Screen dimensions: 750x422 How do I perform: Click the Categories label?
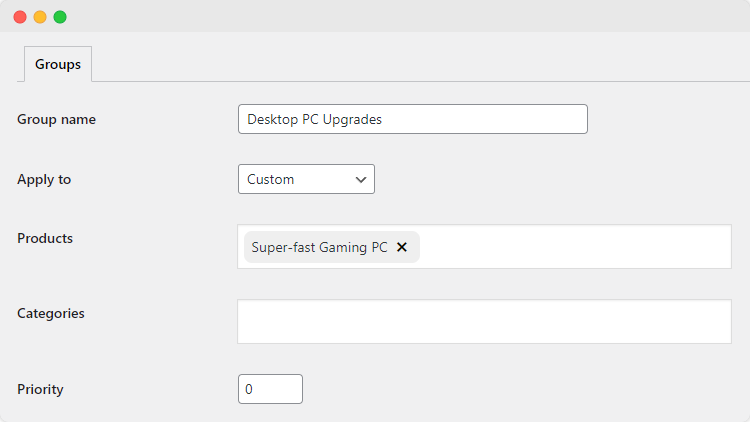[x=51, y=313]
